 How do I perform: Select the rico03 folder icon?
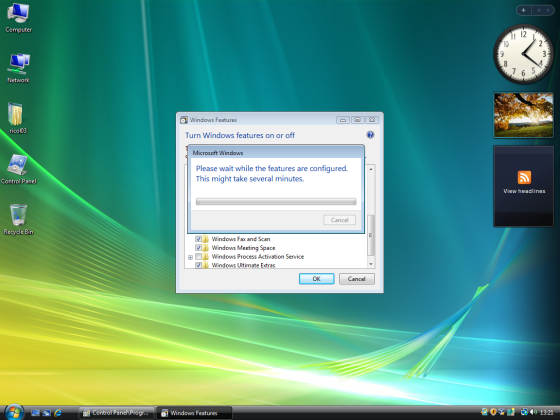point(18,118)
